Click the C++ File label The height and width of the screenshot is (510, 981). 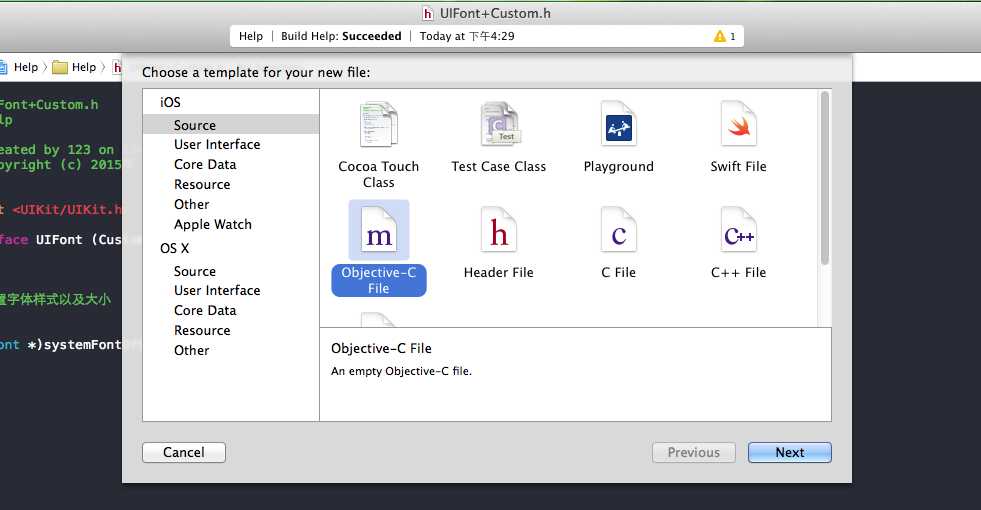pos(738,272)
